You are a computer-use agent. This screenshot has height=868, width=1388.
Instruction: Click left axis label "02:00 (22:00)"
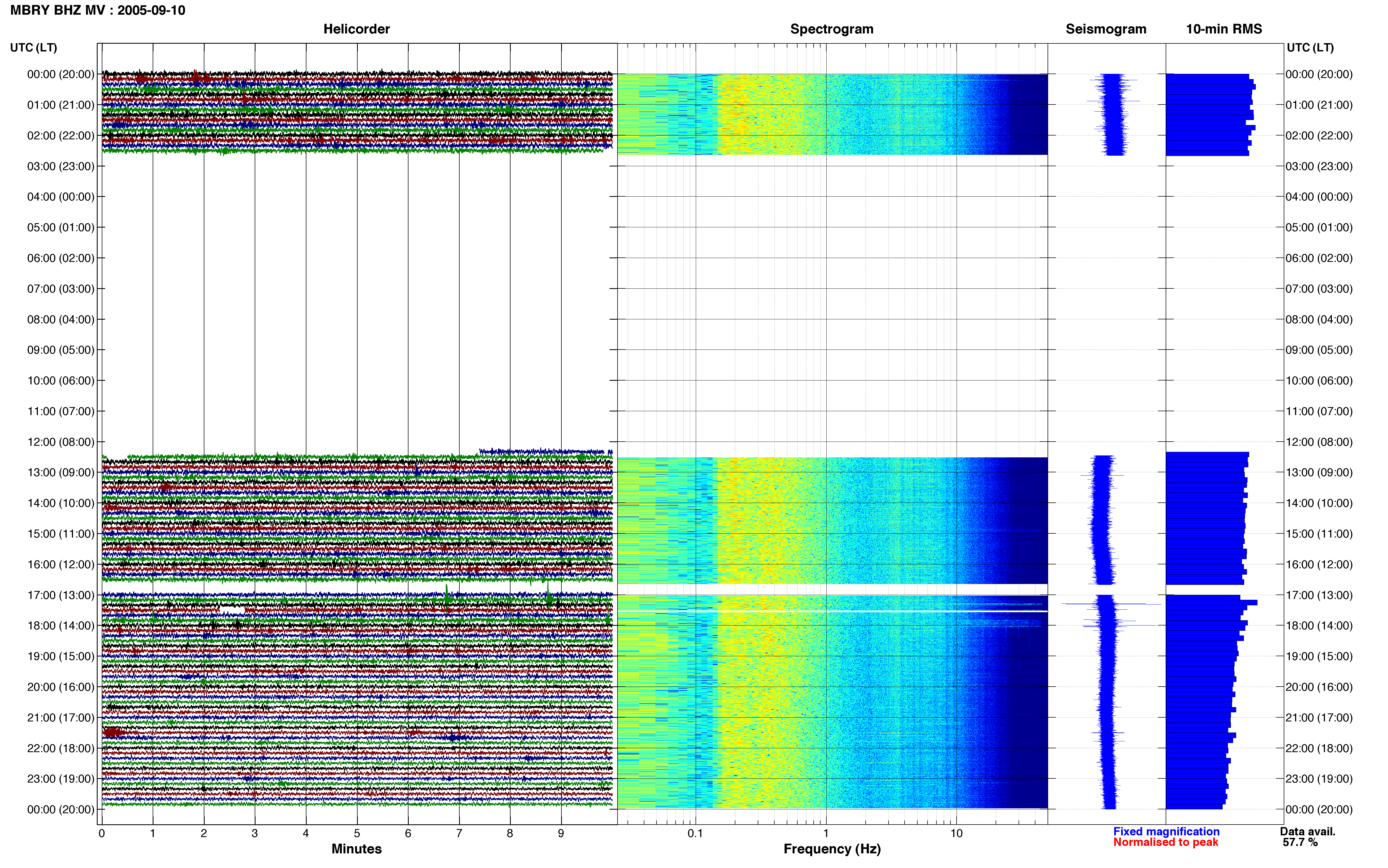click(x=61, y=135)
